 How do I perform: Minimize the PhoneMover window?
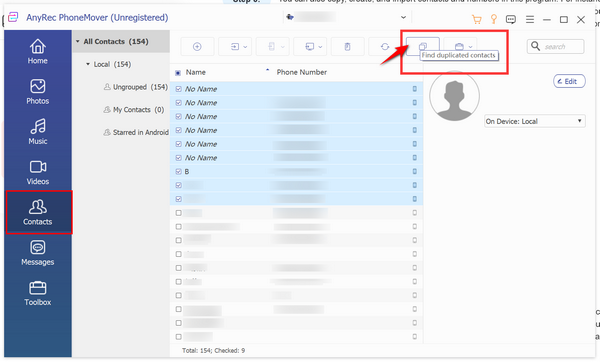point(547,19)
